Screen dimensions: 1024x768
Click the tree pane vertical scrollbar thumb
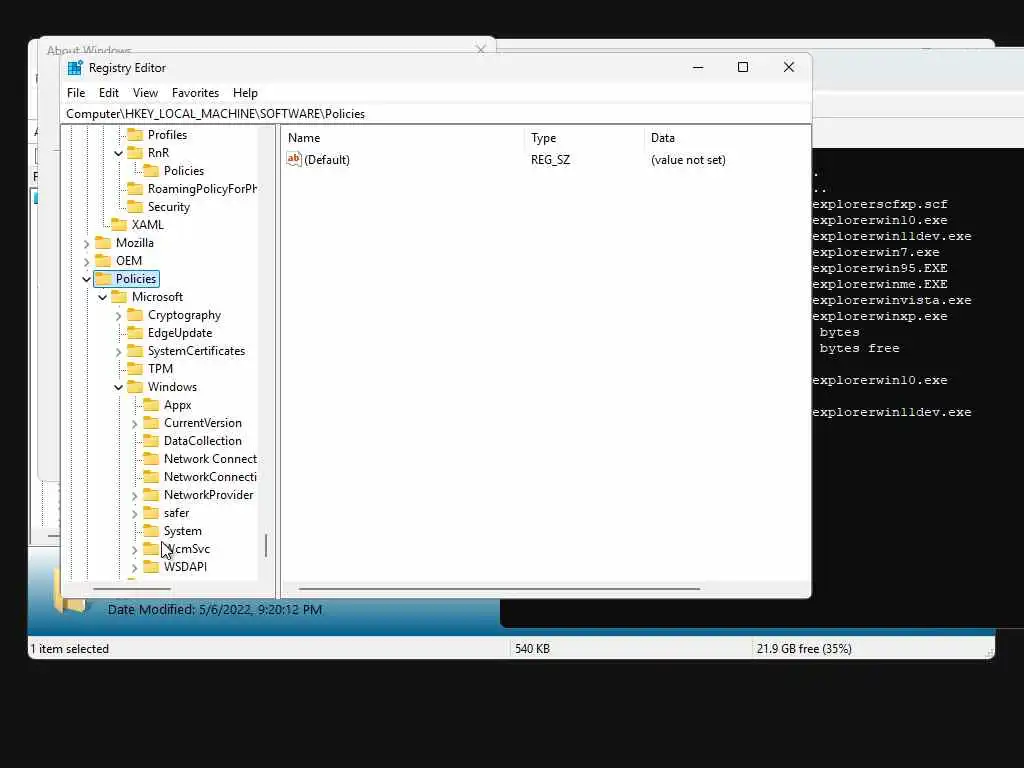266,546
